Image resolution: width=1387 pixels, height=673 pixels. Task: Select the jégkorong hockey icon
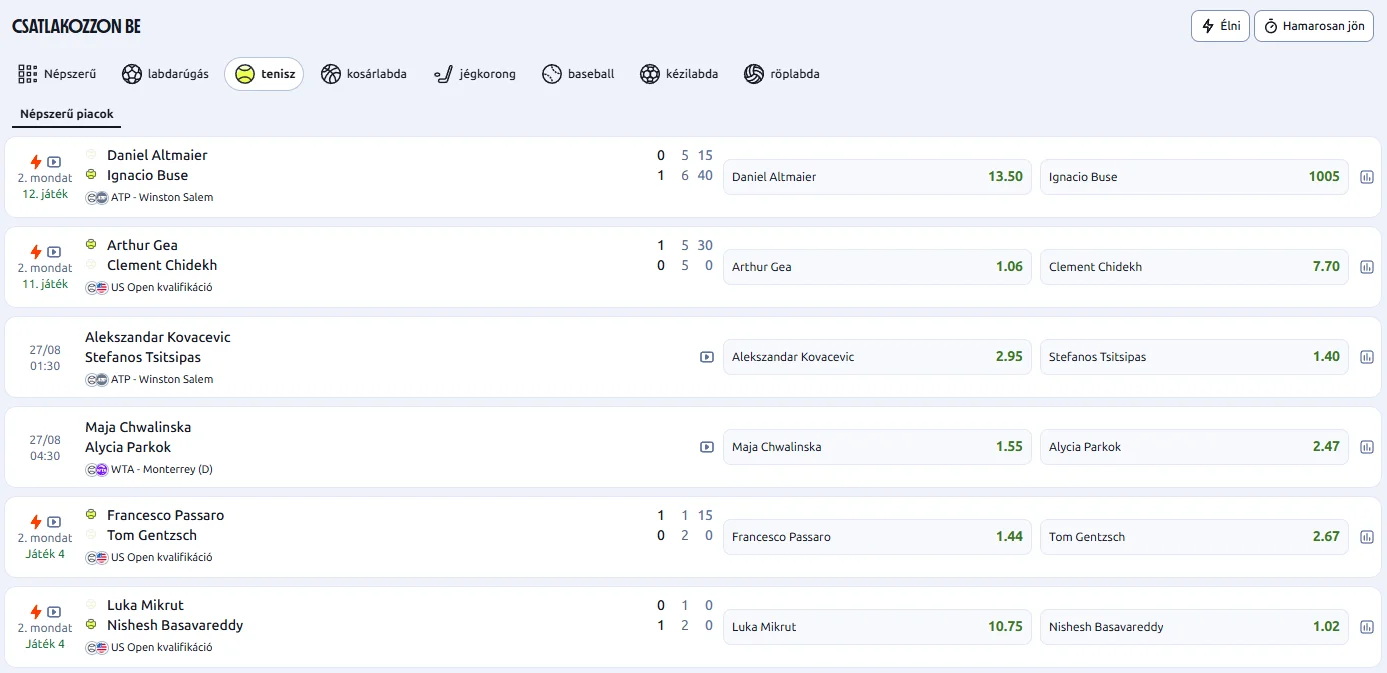pos(444,74)
